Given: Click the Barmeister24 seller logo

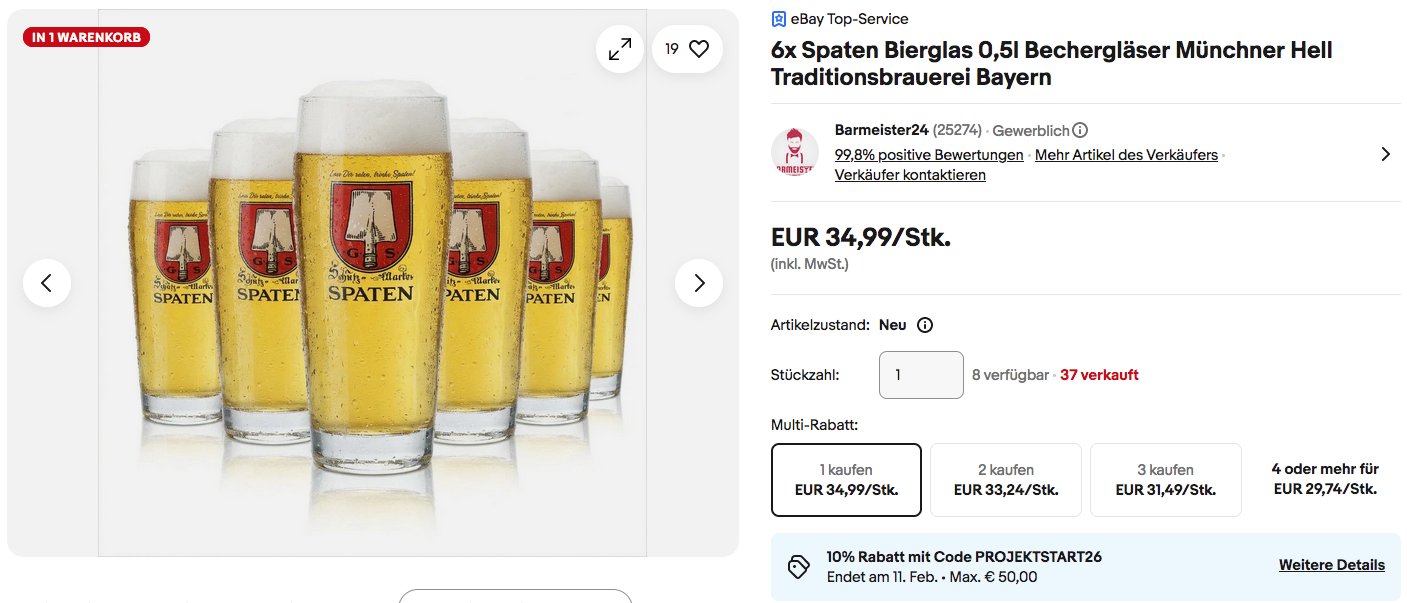Looking at the screenshot, I should point(795,152).
